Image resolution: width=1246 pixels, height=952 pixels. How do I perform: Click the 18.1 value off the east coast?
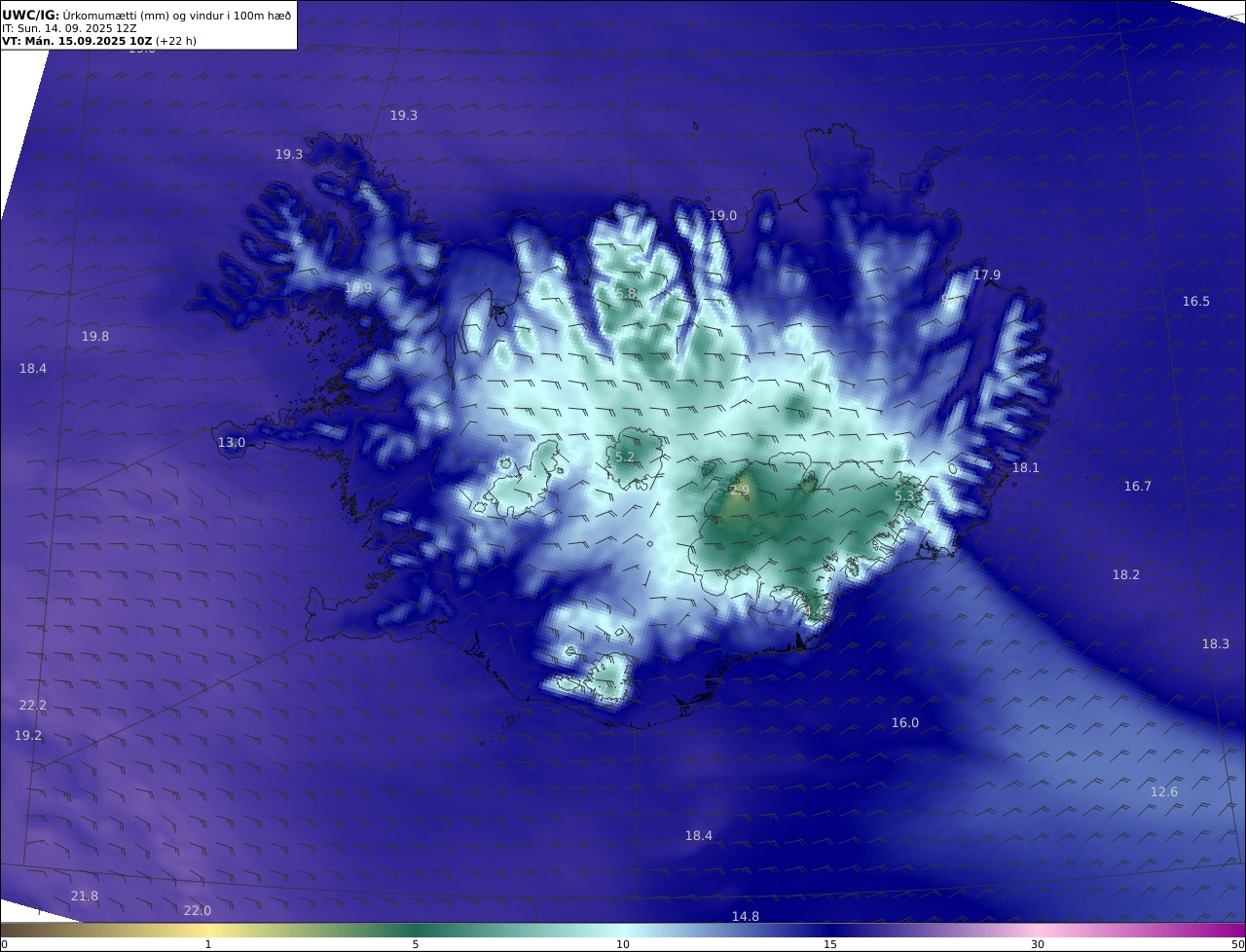[x=1026, y=468]
